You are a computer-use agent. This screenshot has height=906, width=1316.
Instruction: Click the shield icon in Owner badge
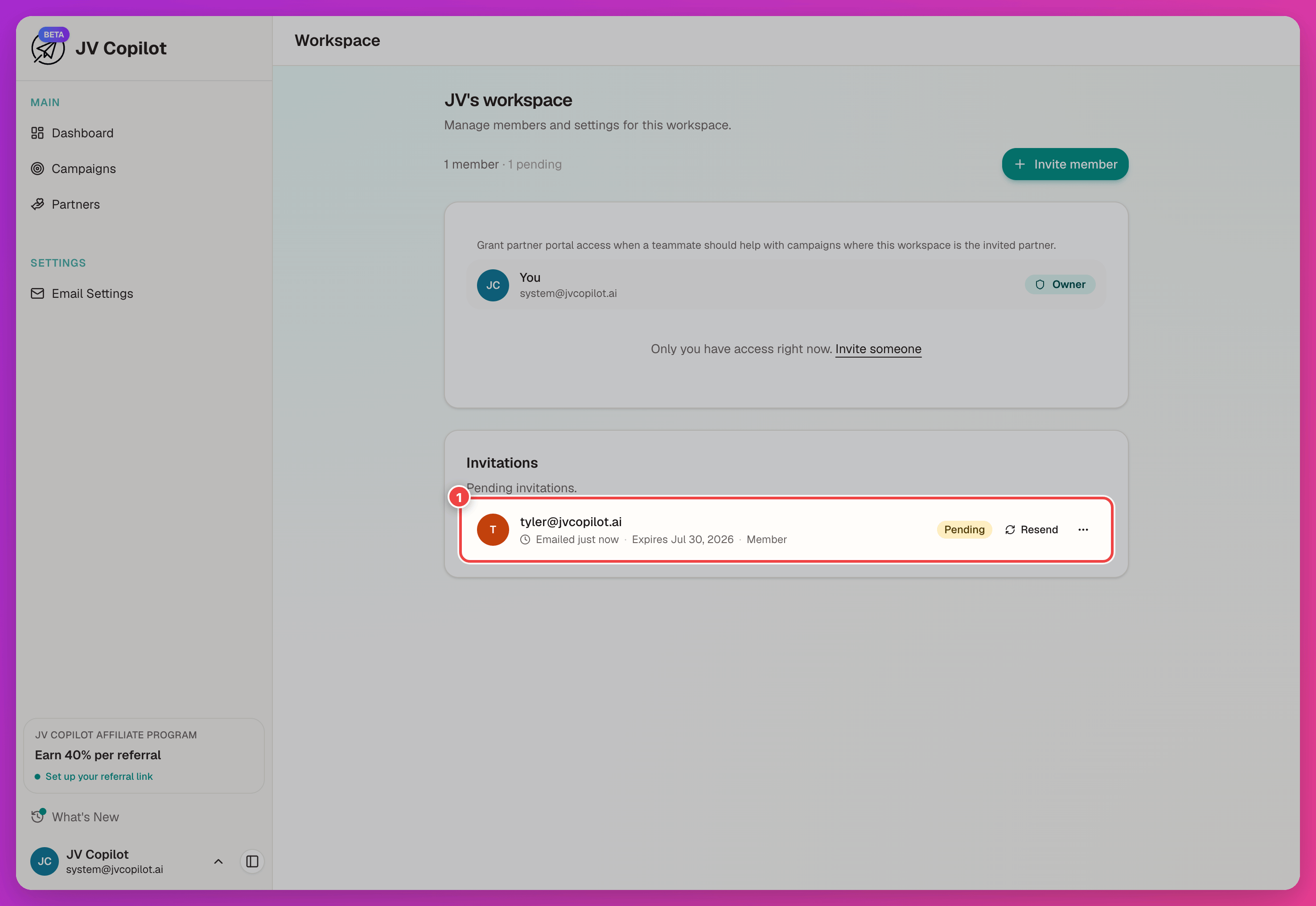(1040, 284)
